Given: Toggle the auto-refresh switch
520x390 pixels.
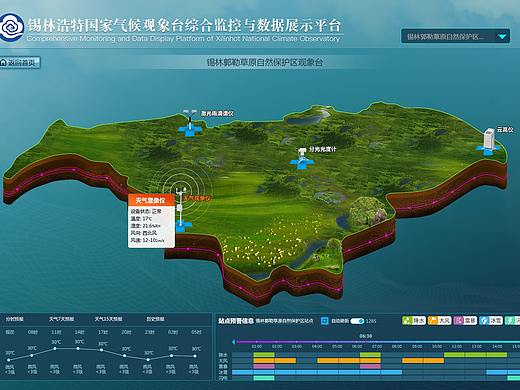Looking at the screenshot, I should click(357, 321).
